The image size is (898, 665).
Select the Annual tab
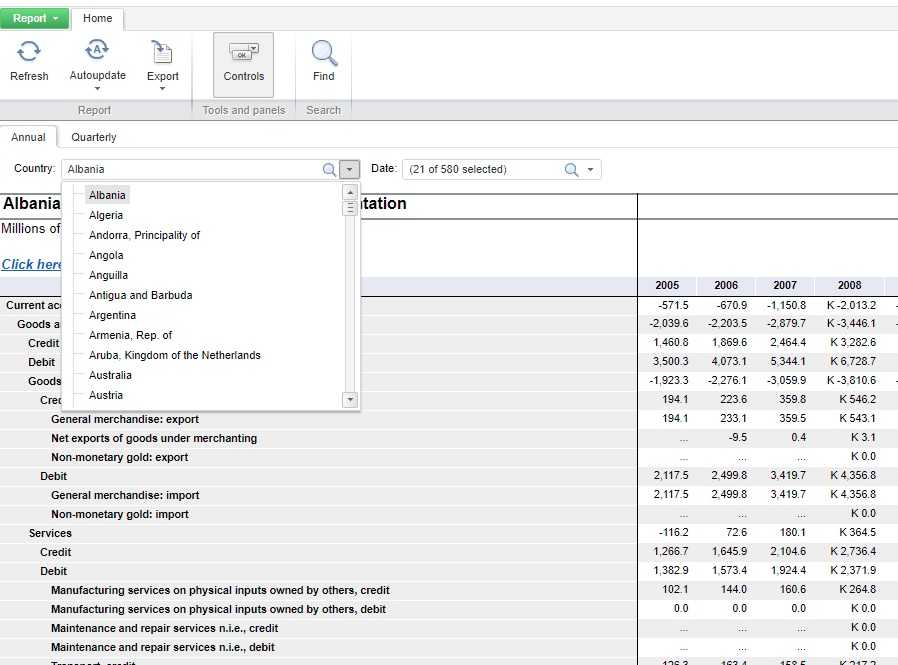click(29, 137)
